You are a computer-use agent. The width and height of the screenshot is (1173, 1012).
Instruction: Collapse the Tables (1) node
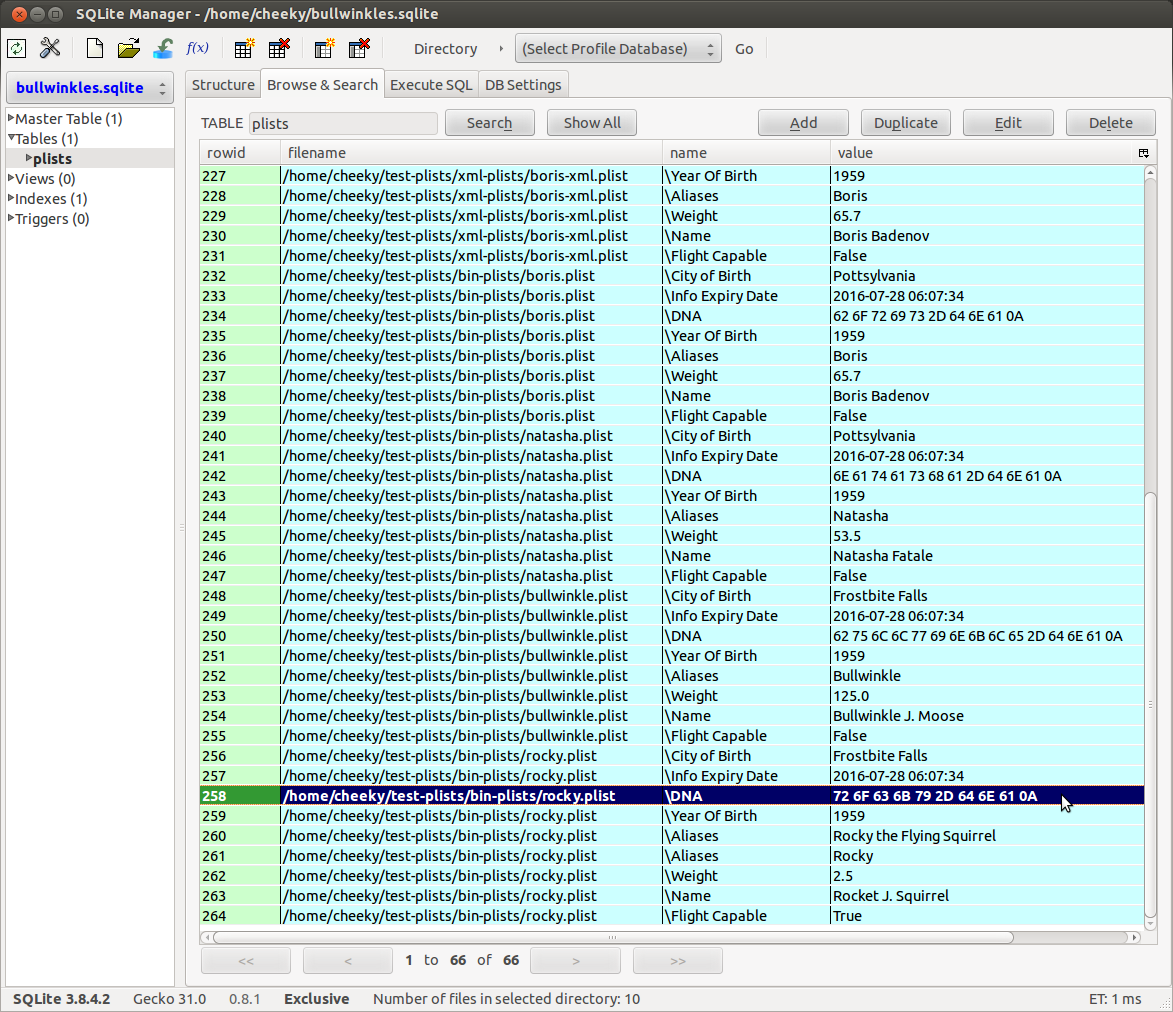[11, 138]
